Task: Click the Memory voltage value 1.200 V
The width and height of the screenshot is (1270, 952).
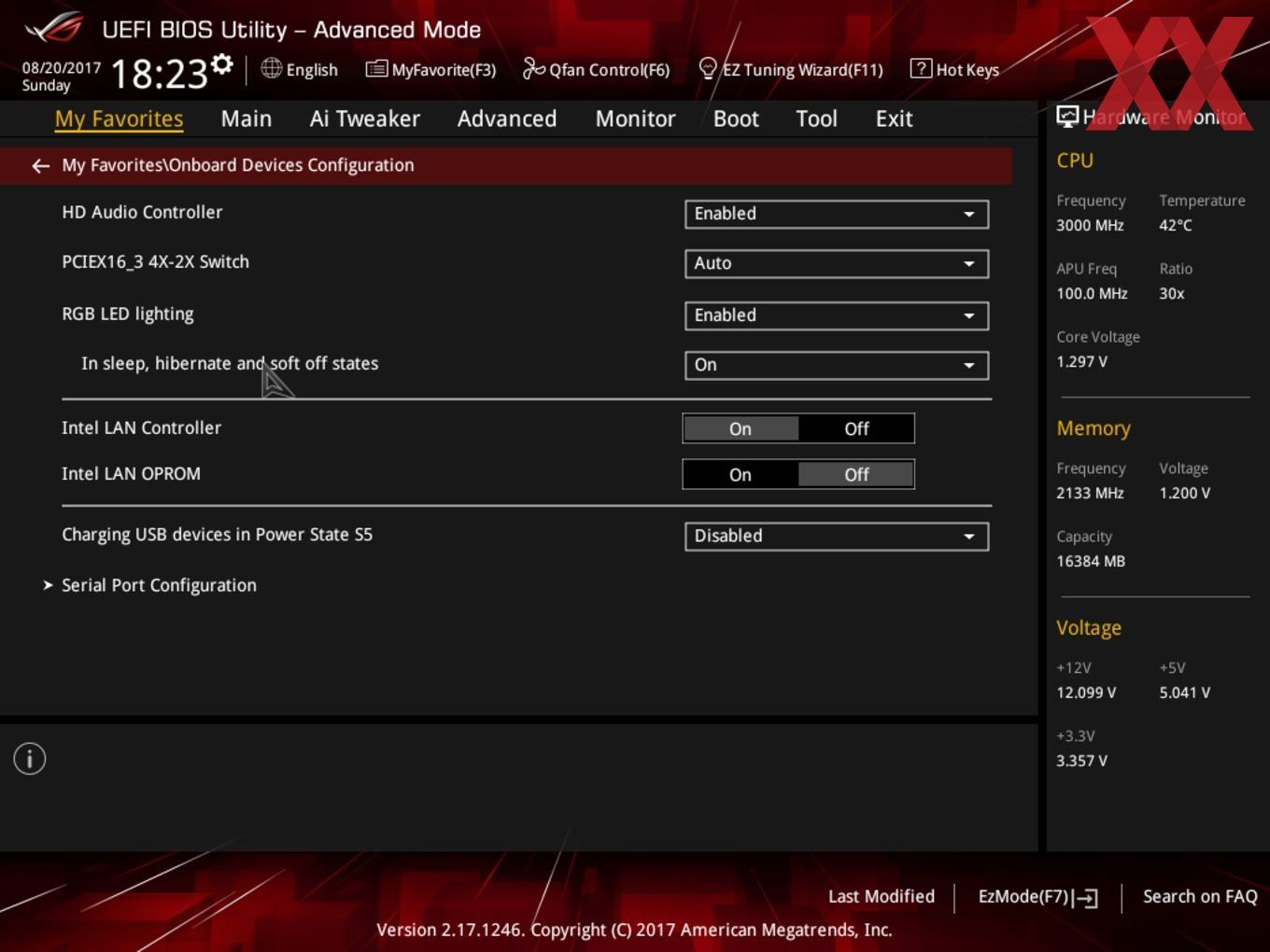Action: click(1184, 493)
